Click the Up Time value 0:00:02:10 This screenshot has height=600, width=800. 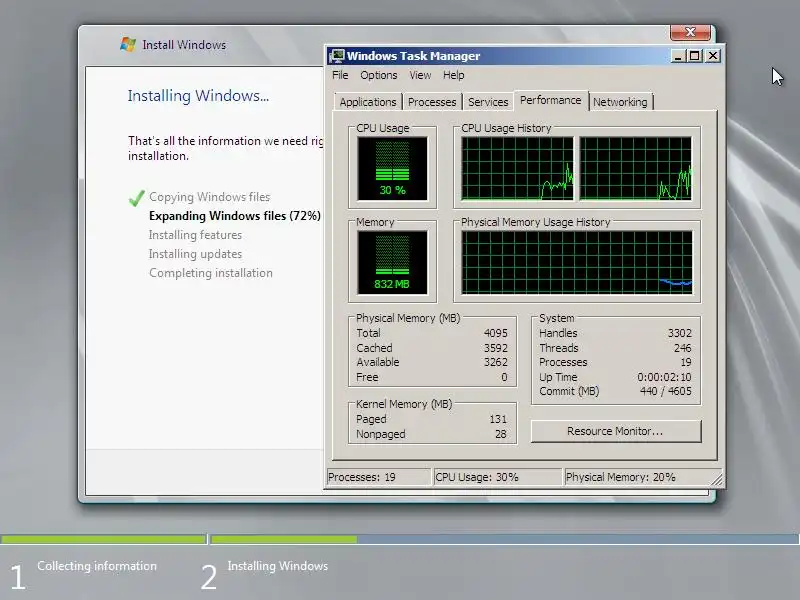(x=664, y=377)
